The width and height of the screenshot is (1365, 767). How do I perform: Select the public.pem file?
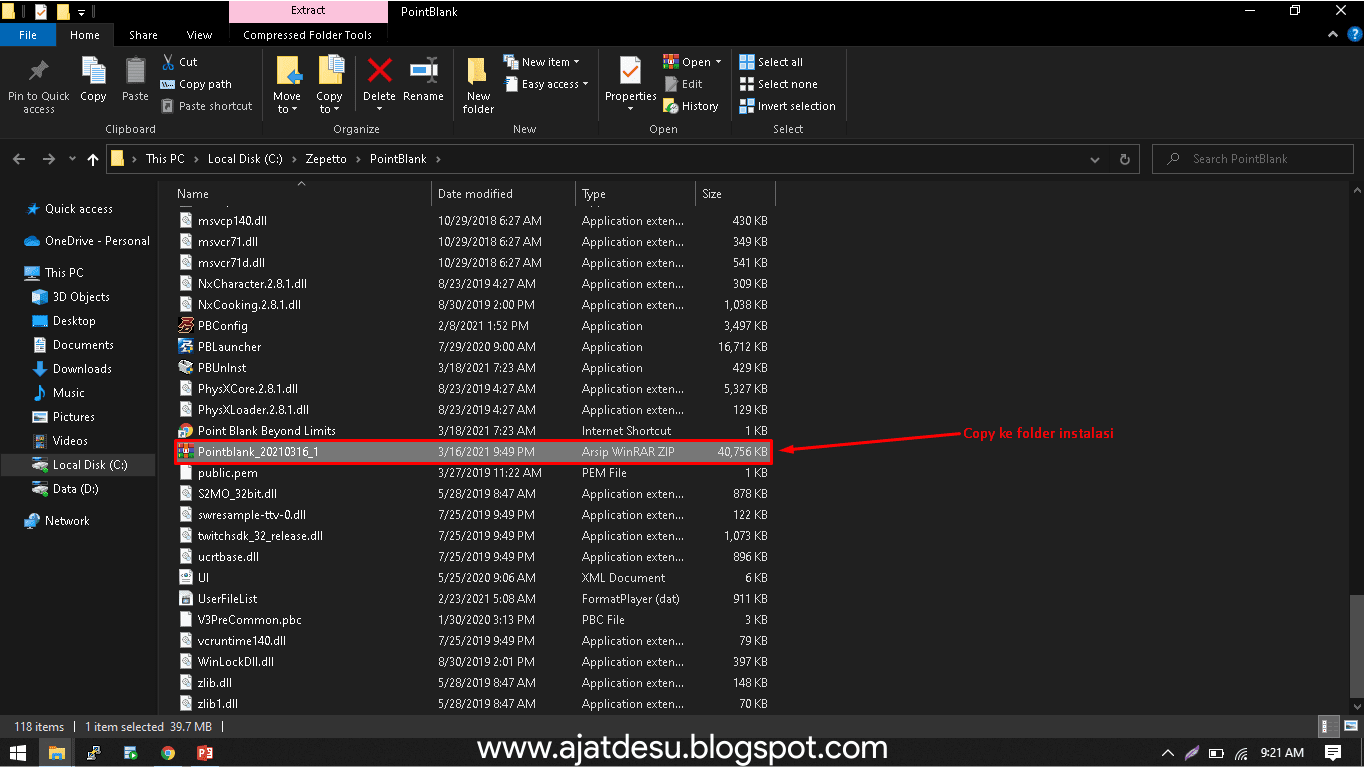pos(474,473)
